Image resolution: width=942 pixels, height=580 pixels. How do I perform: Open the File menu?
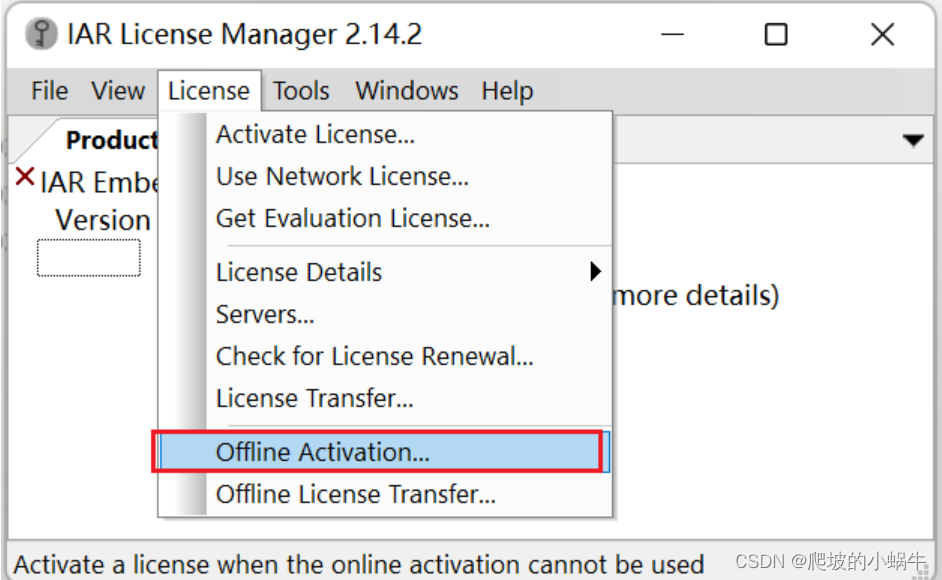point(49,91)
